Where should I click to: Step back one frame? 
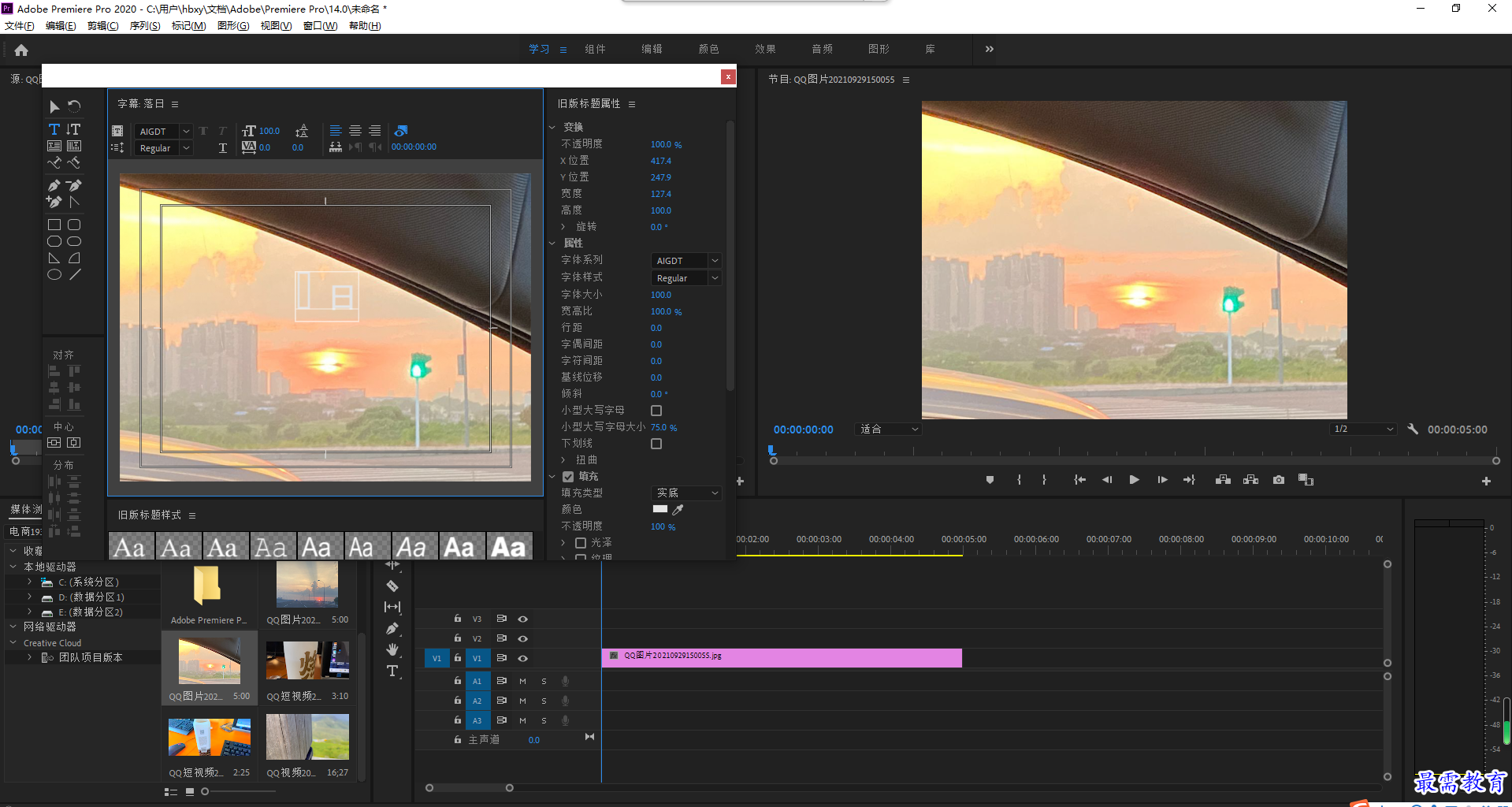click(x=1107, y=480)
